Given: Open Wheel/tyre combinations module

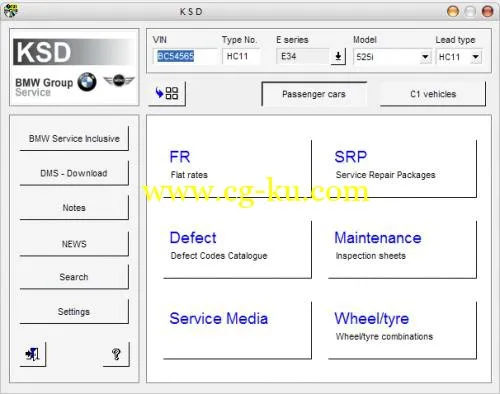Looking at the screenshot, I should (x=402, y=330).
